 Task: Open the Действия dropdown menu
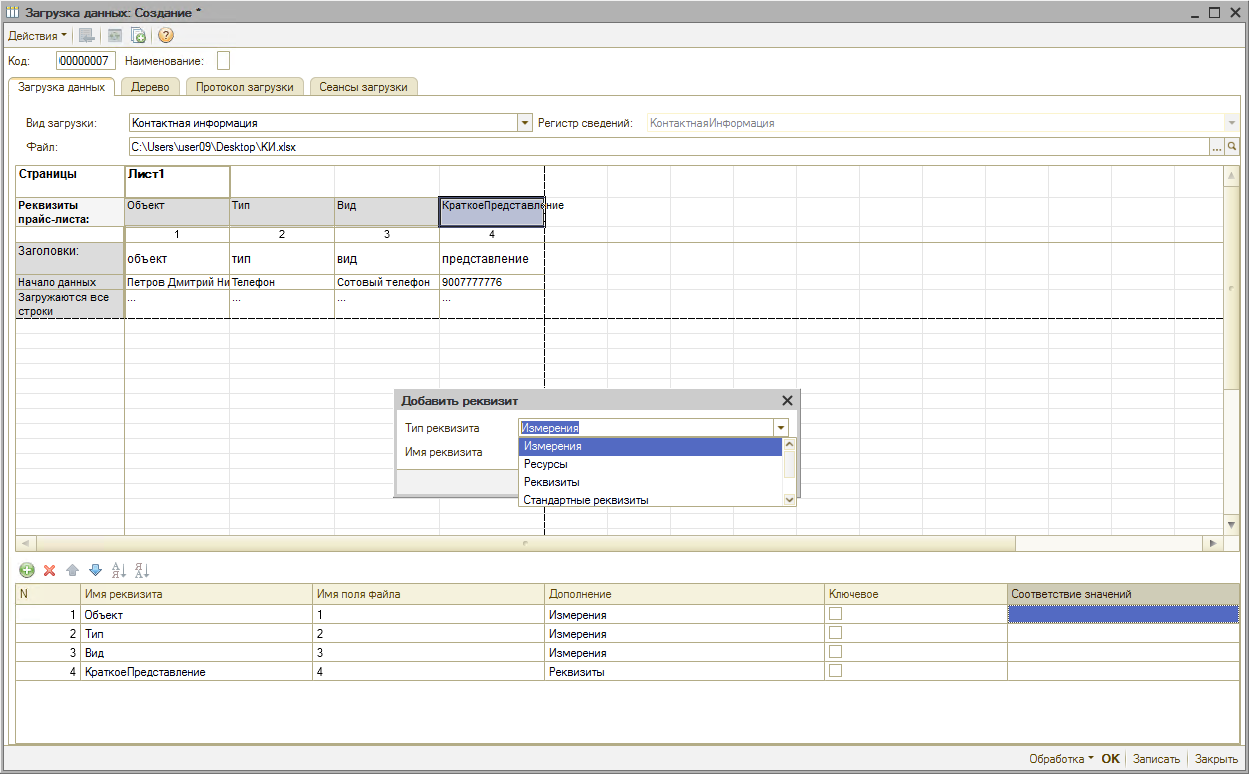tap(37, 36)
